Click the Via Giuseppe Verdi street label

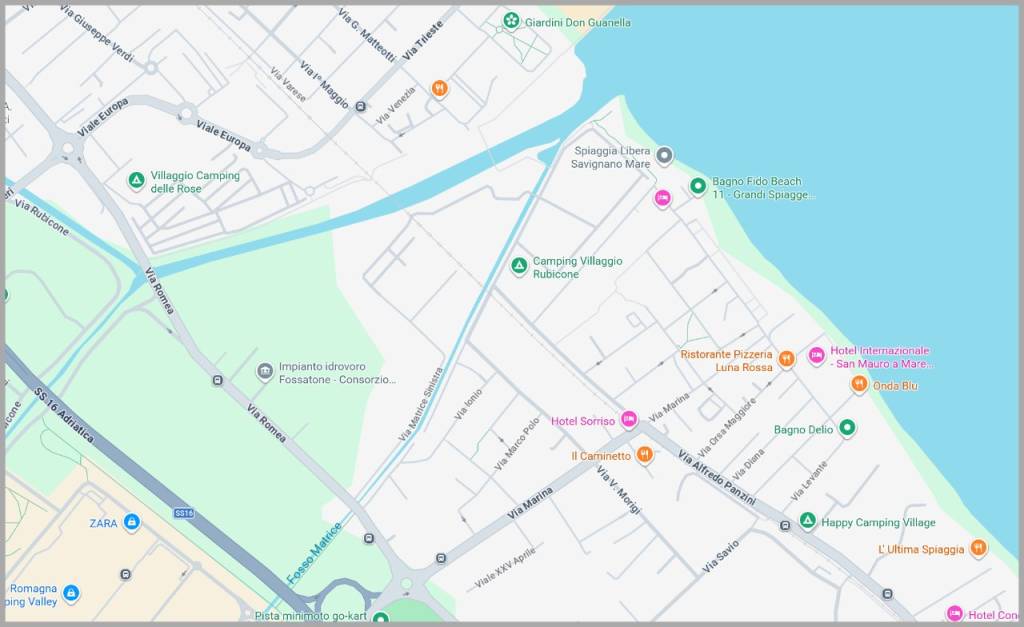(96, 33)
